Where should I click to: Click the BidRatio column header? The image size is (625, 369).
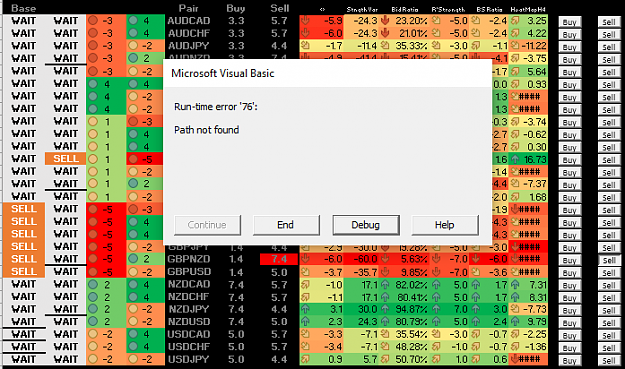405,10
